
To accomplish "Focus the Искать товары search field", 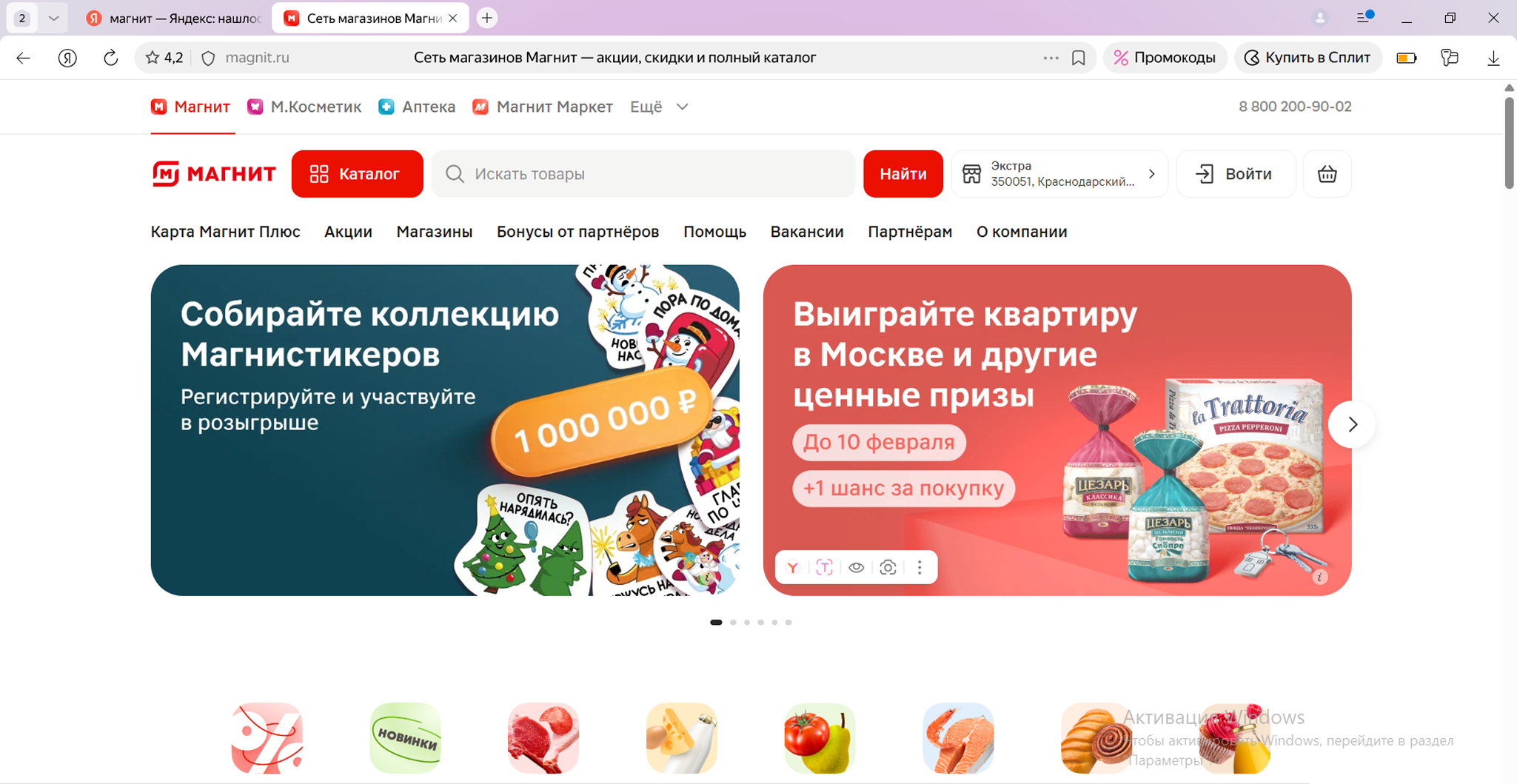I will click(643, 174).
